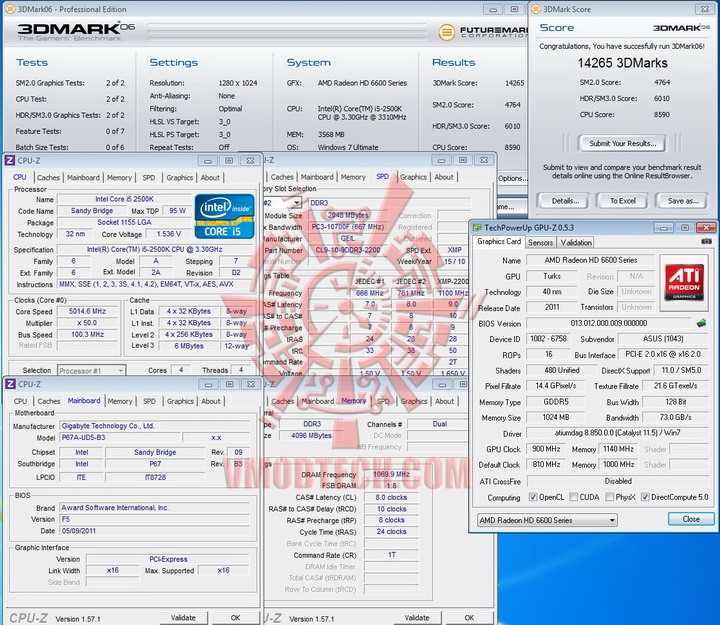Open the Validation tab in GPU-Z
This screenshot has width=720, height=625.
[576, 242]
